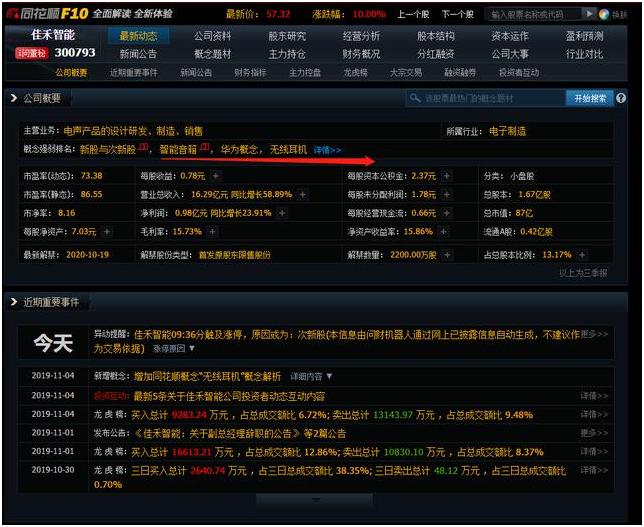Open 详情>> for investor interaction row

click(x=594, y=396)
